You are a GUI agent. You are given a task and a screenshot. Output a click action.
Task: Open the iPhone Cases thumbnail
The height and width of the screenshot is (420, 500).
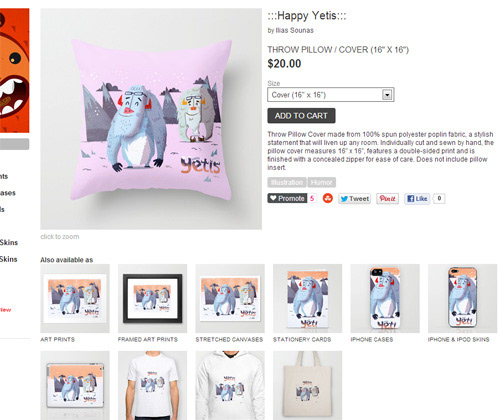pyautogui.click(x=385, y=298)
